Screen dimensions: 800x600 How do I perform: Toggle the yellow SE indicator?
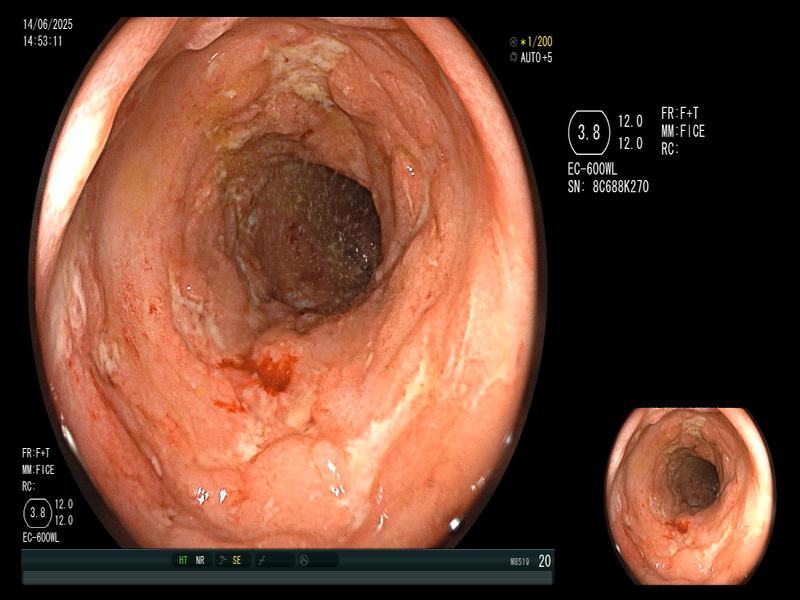coord(237,560)
